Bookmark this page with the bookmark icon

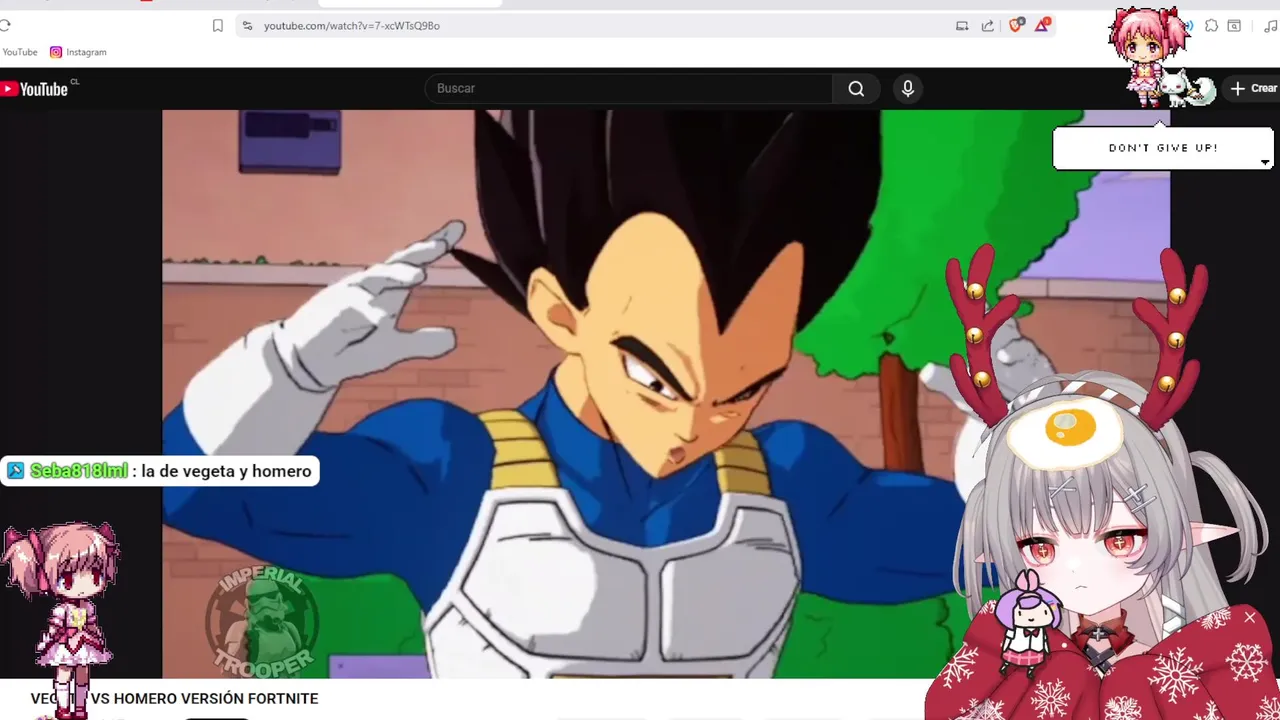(218, 26)
